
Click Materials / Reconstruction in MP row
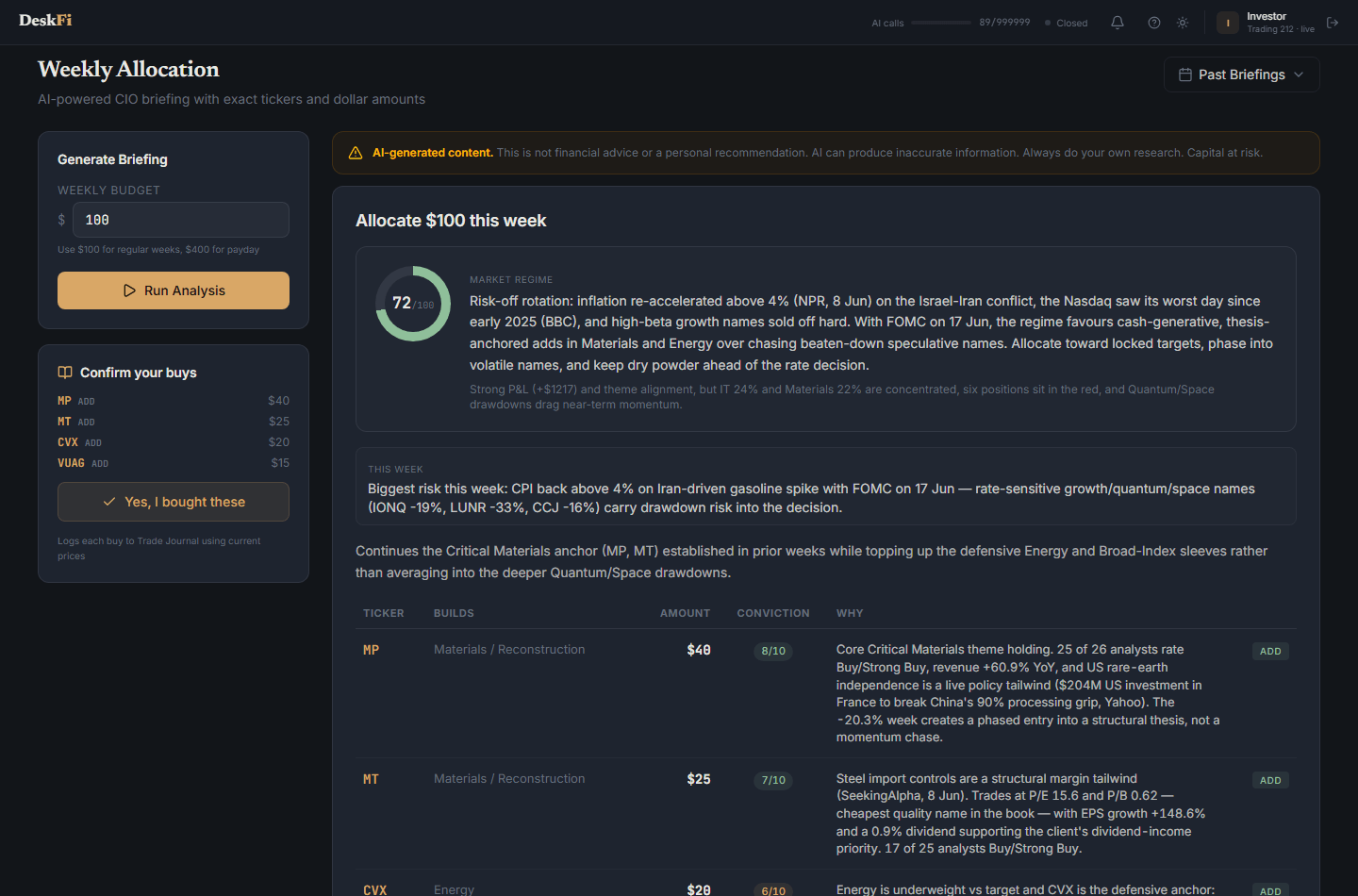[x=509, y=650]
